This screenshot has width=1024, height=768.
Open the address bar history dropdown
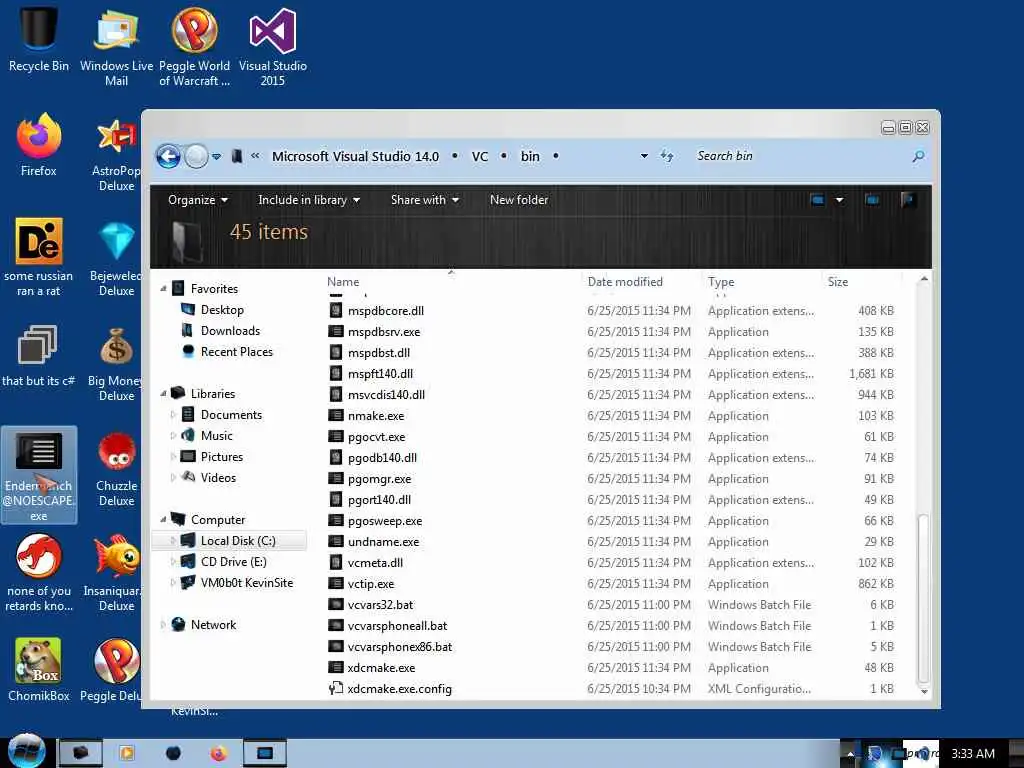tap(644, 156)
